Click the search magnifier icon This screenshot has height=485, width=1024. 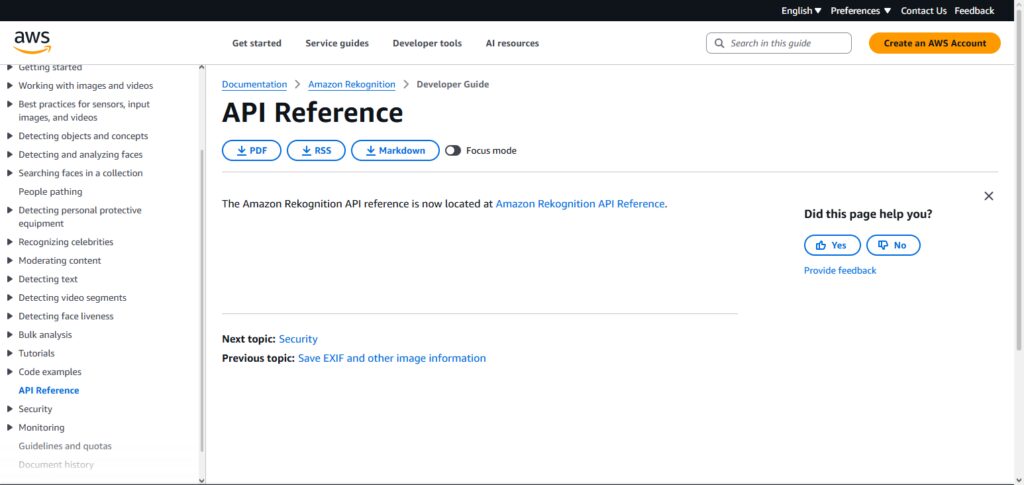(720, 43)
